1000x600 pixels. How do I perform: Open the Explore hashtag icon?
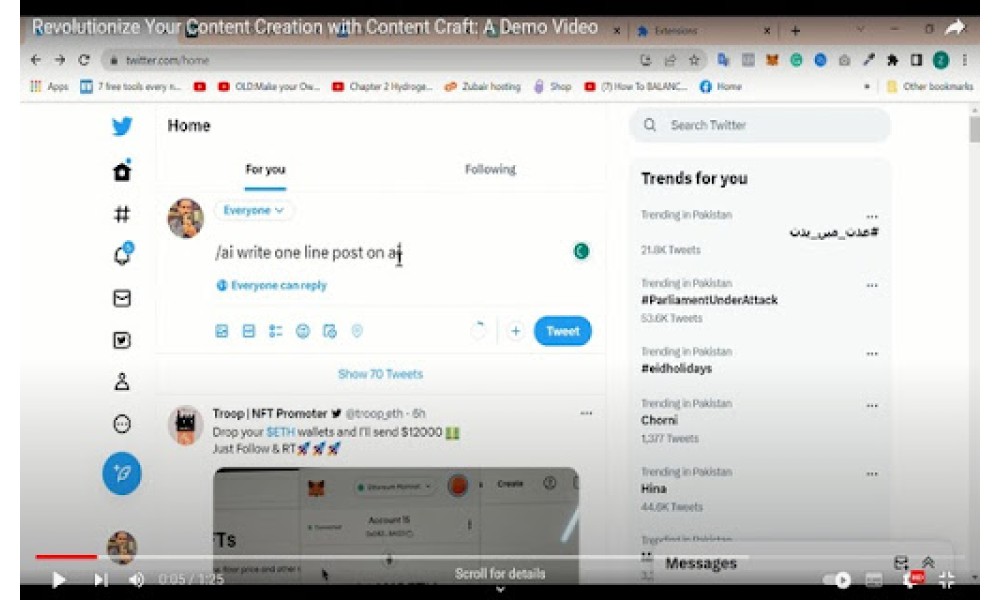(x=122, y=214)
